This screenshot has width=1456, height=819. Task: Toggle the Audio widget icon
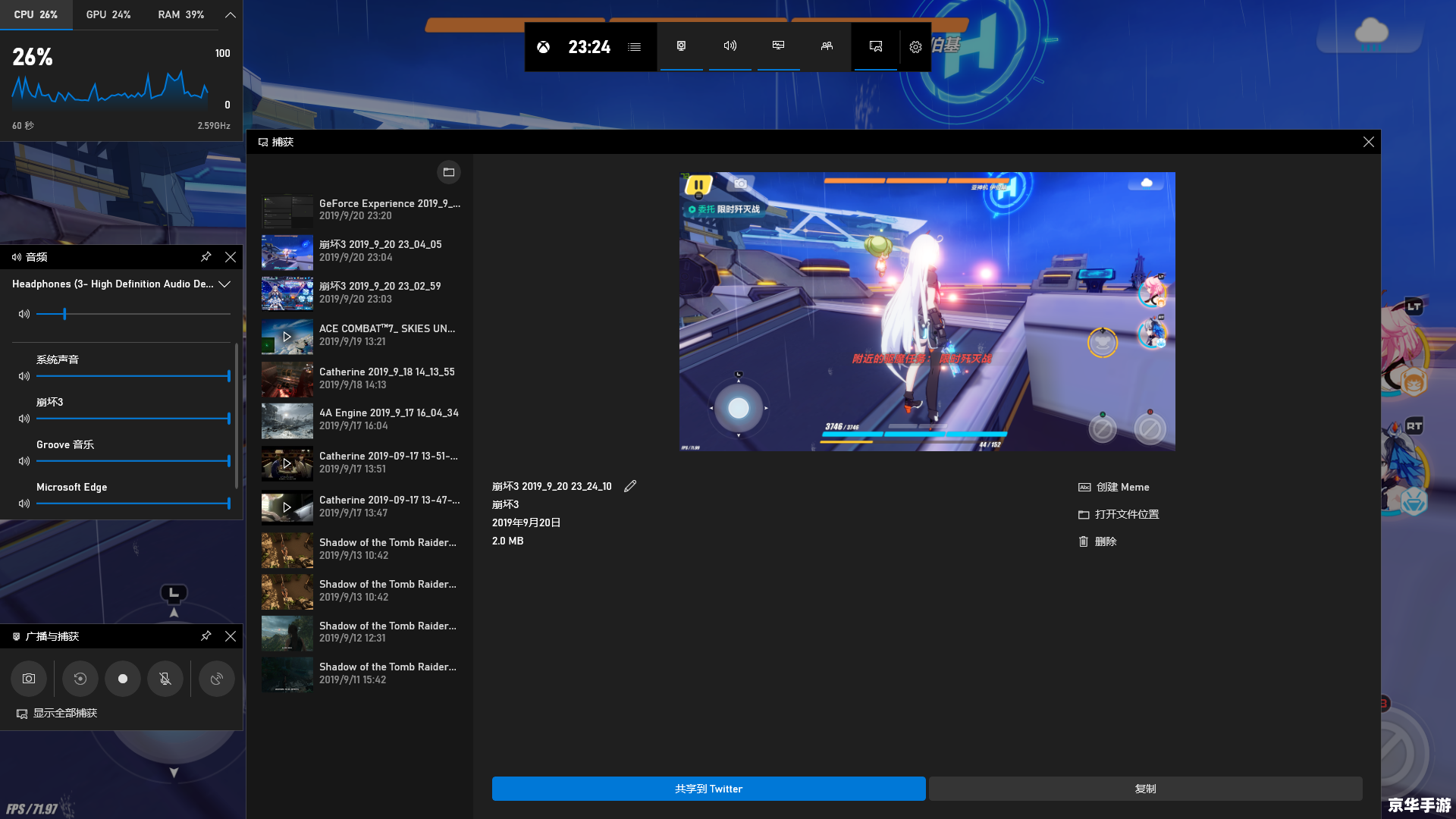[730, 46]
